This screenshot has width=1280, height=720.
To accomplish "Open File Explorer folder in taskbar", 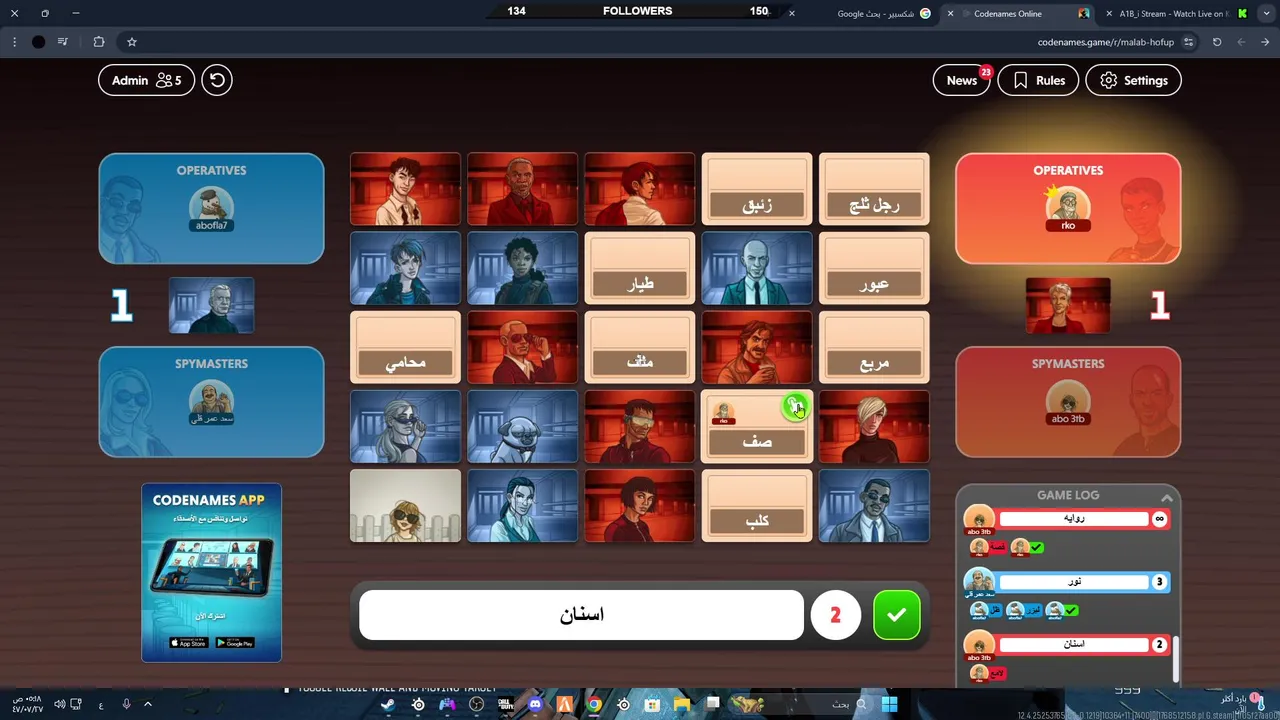I will click(x=682, y=705).
